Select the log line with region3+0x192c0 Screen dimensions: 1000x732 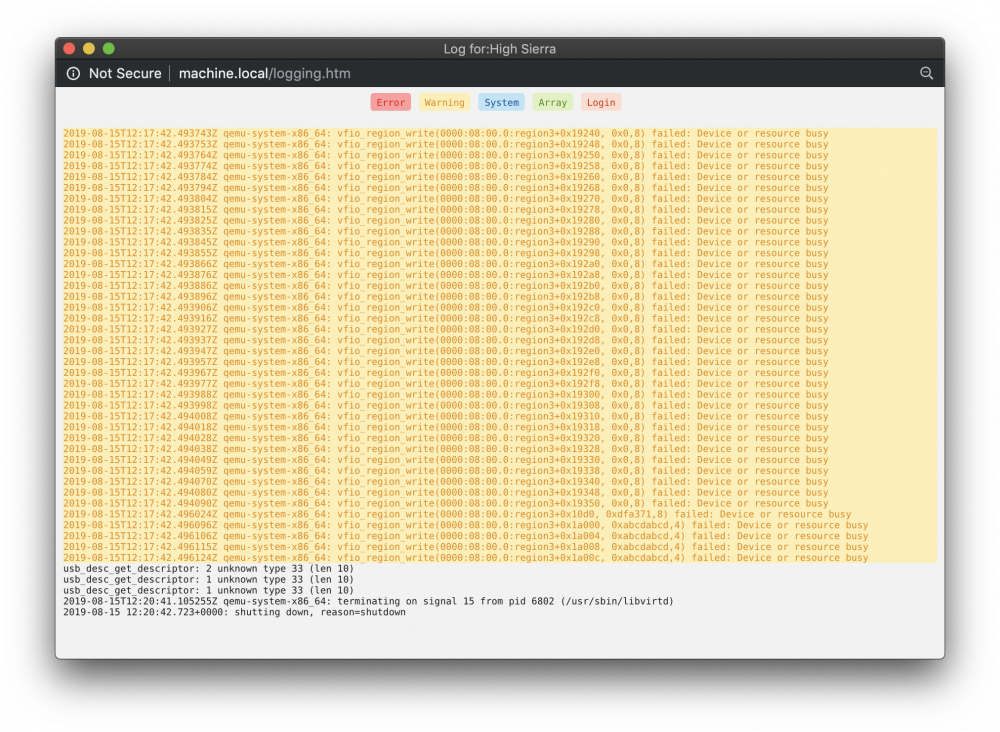coord(446,307)
